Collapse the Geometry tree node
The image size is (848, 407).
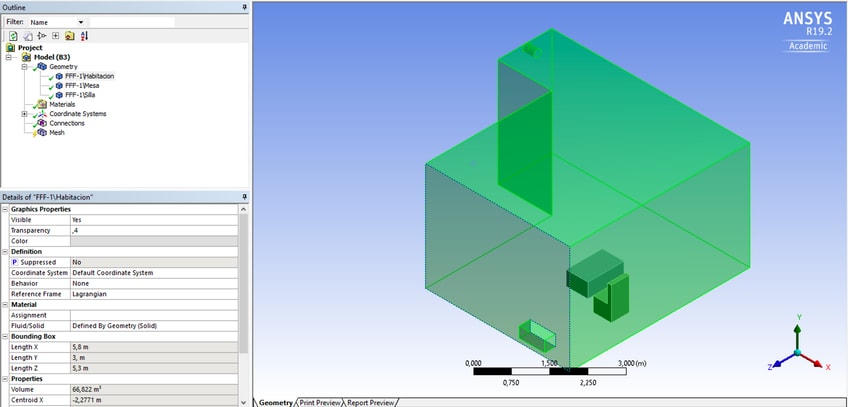(24, 66)
